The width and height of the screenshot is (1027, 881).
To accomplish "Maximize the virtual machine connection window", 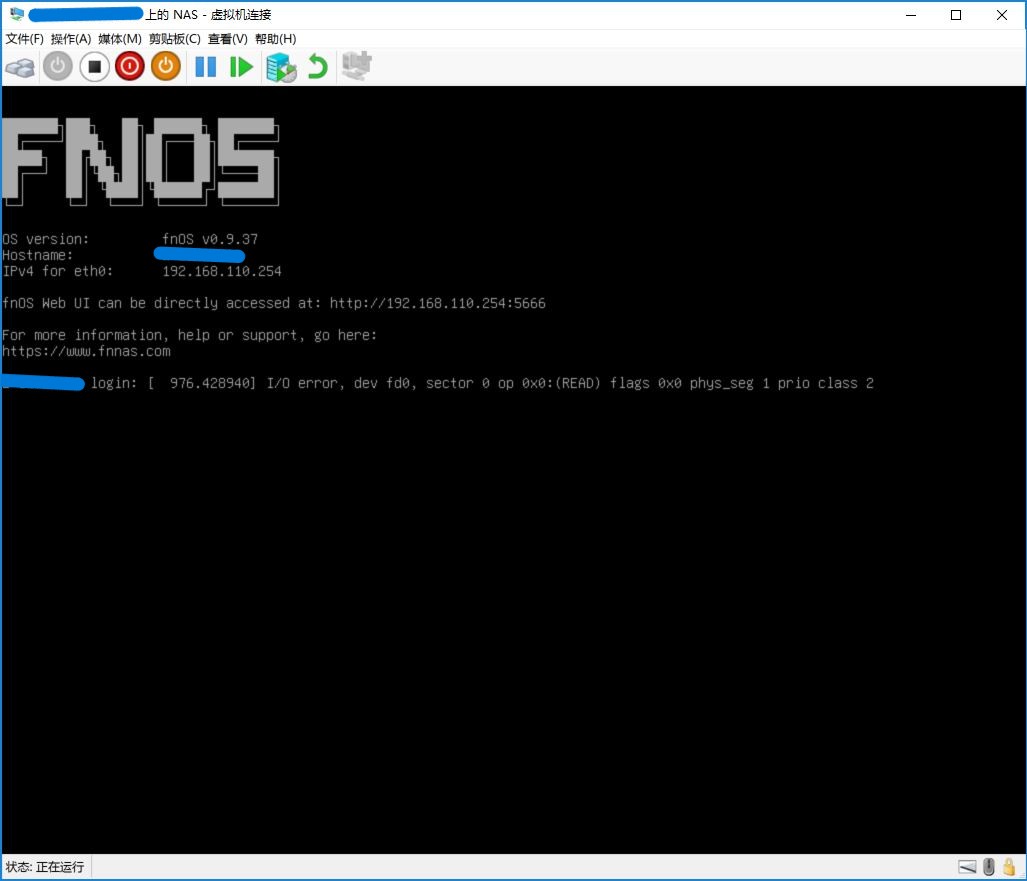I will 956,15.
